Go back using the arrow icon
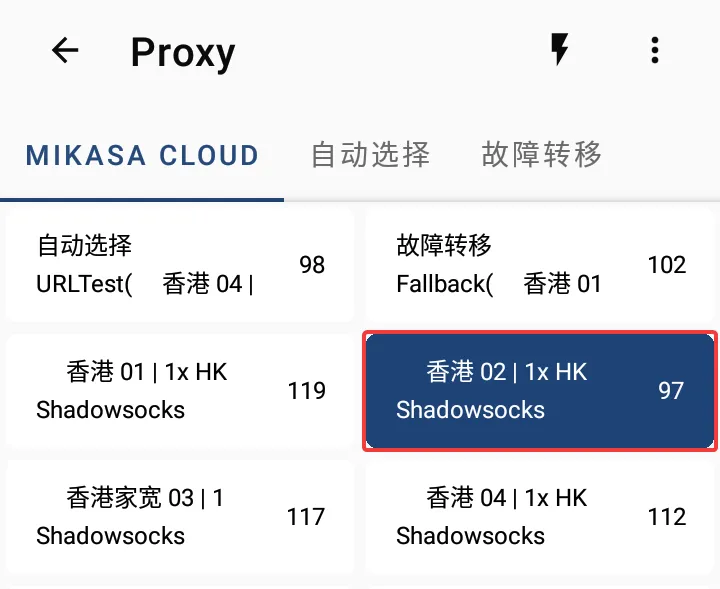The width and height of the screenshot is (720, 589). (65, 50)
